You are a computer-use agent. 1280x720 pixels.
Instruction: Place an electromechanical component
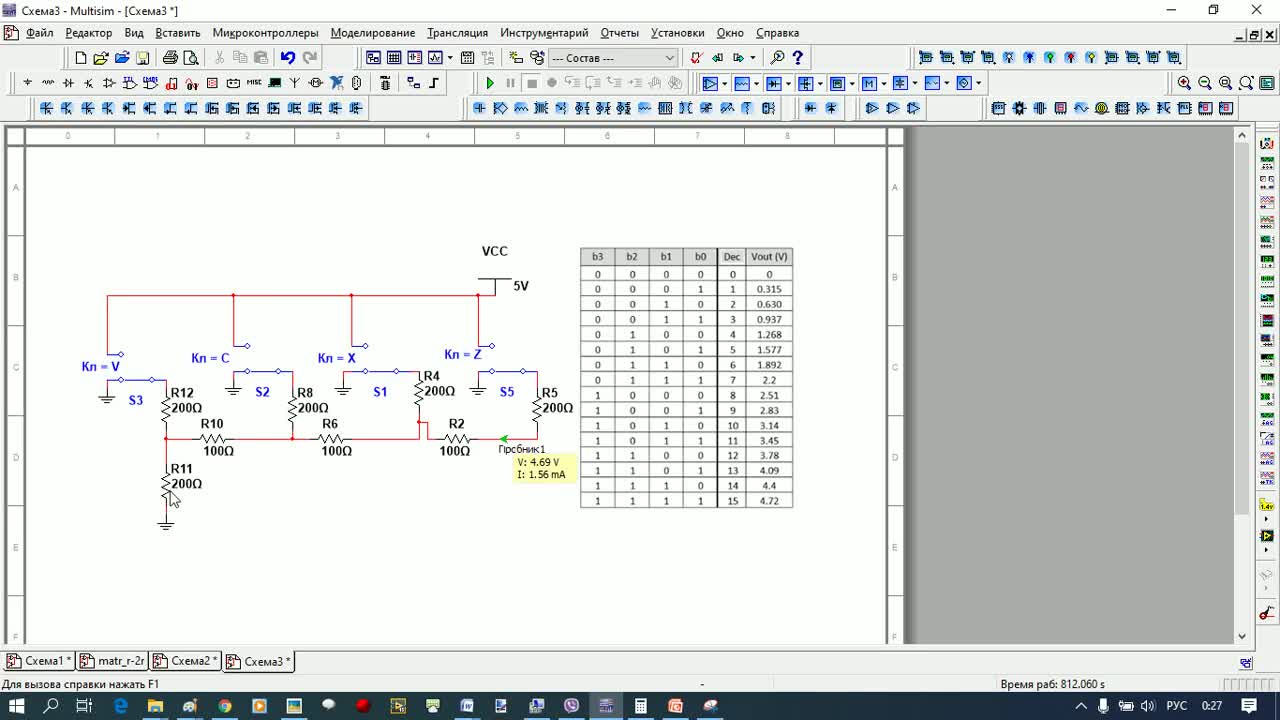pos(315,83)
